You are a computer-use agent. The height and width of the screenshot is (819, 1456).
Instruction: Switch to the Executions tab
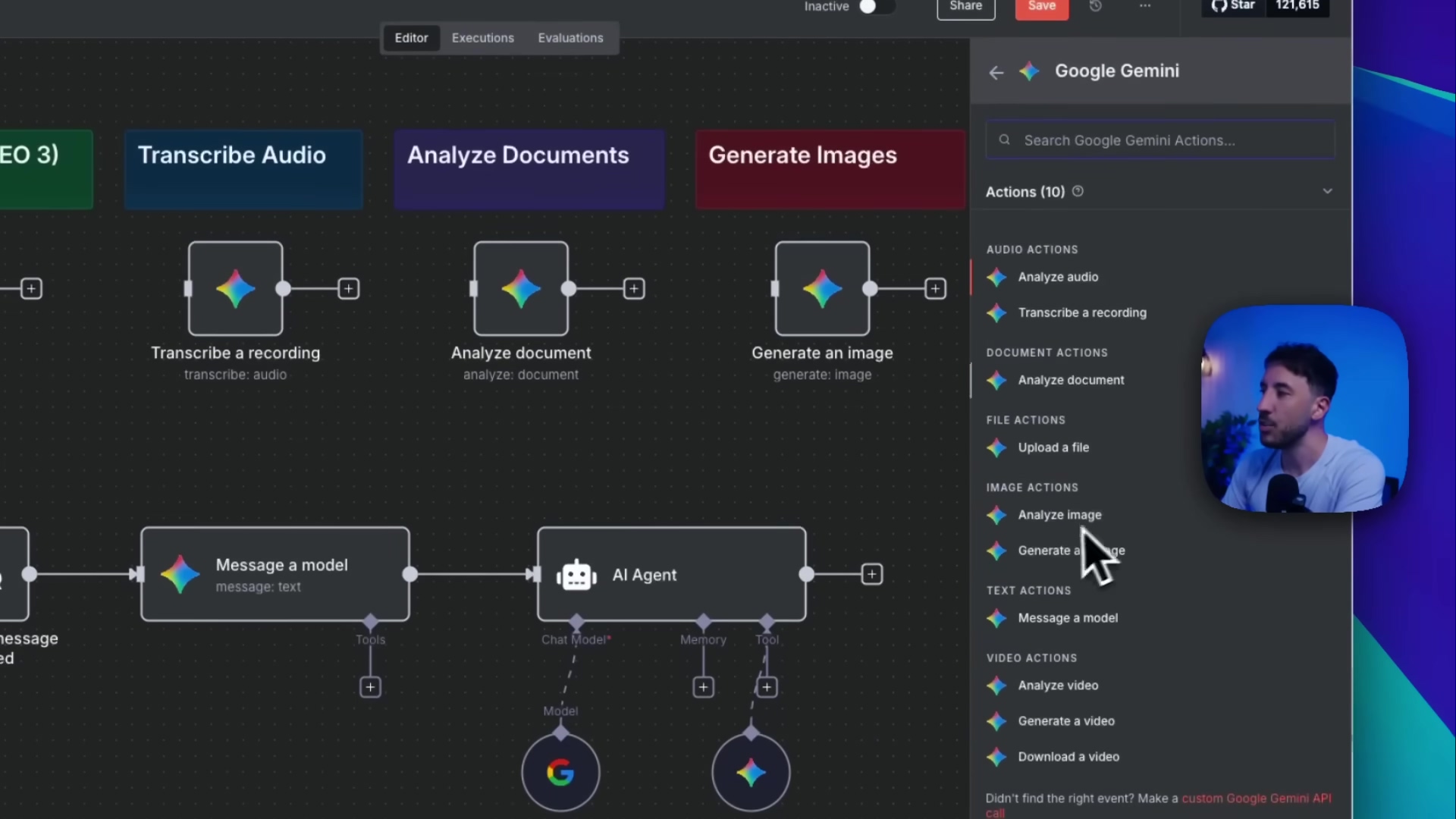tap(483, 38)
